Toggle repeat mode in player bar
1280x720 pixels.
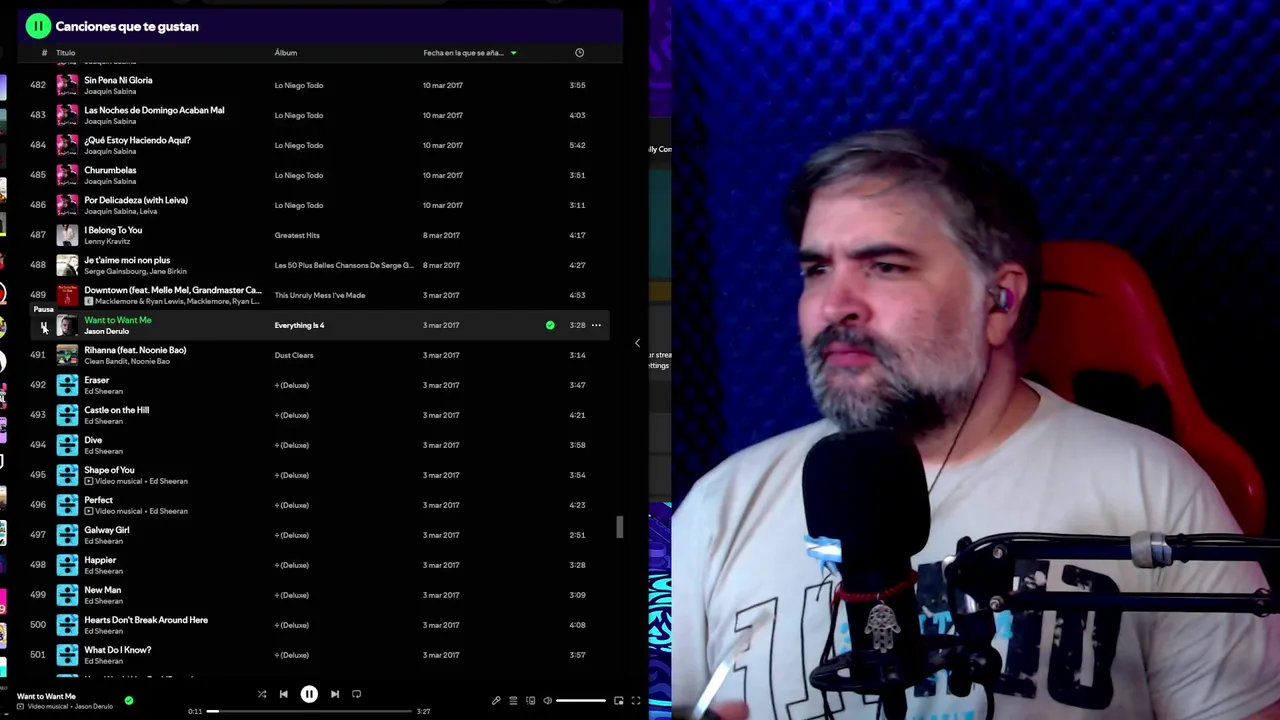[x=357, y=694]
